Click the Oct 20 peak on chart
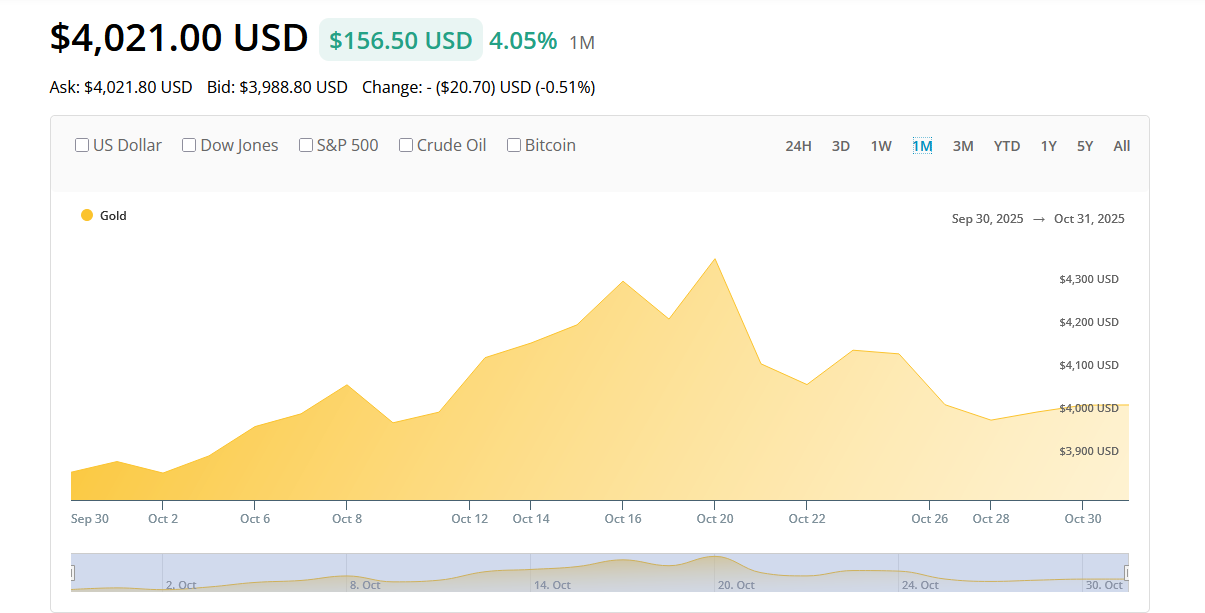This screenshot has width=1205, height=613. pos(714,259)
